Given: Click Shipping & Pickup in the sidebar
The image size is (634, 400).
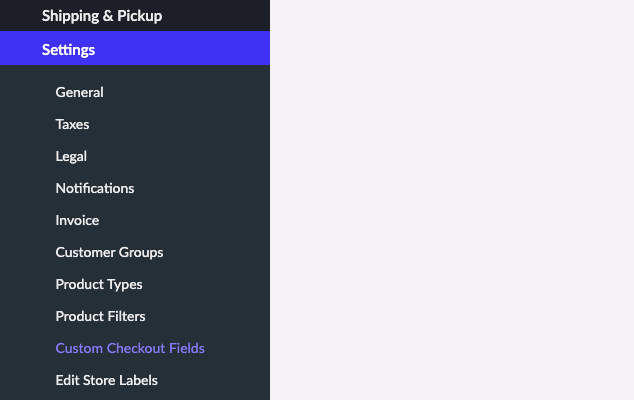Looking at the screenshot, I should pyautogui.click(x=101, y=16).
